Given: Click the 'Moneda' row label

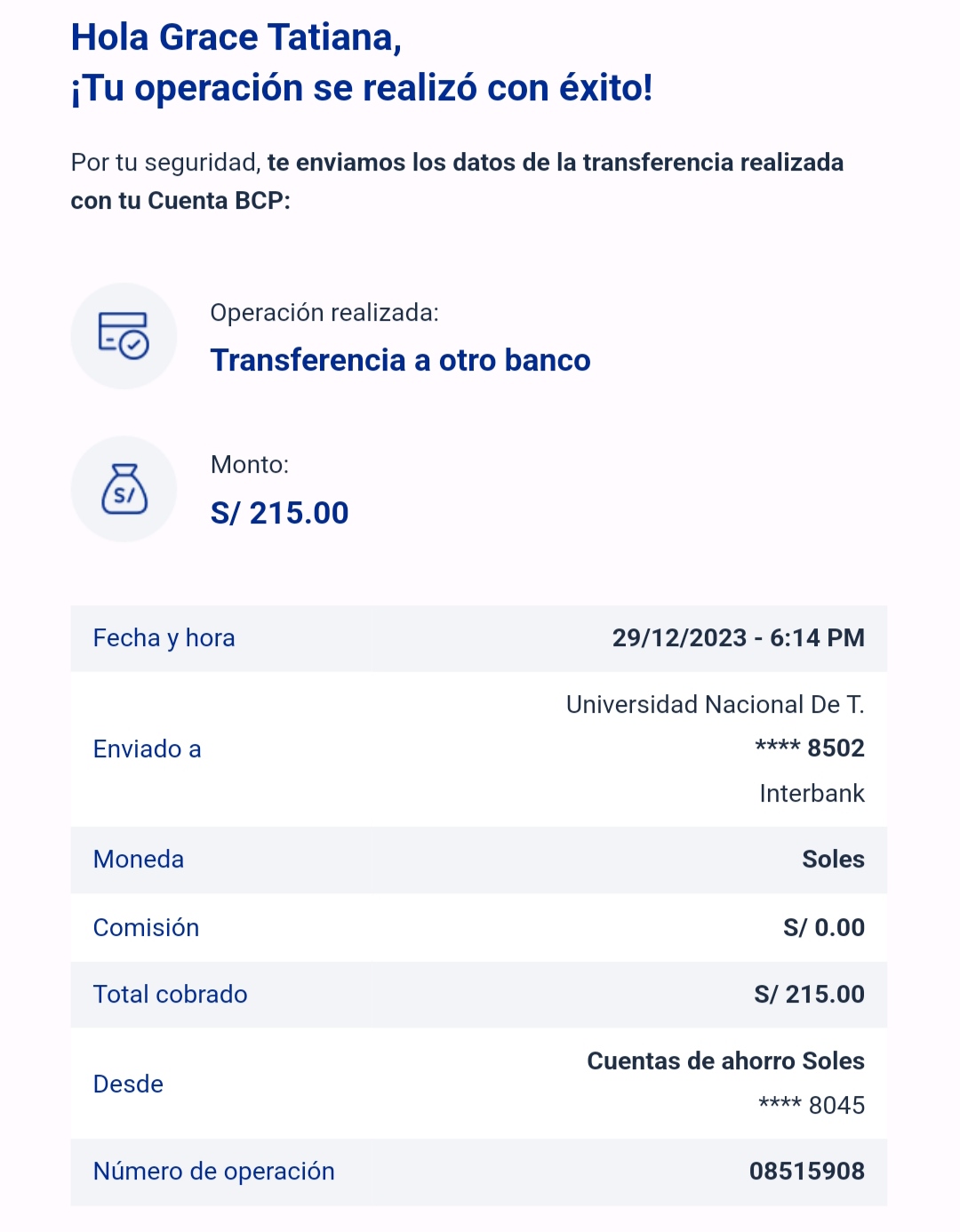Looking at the screenshot, I should coord(138,860).
